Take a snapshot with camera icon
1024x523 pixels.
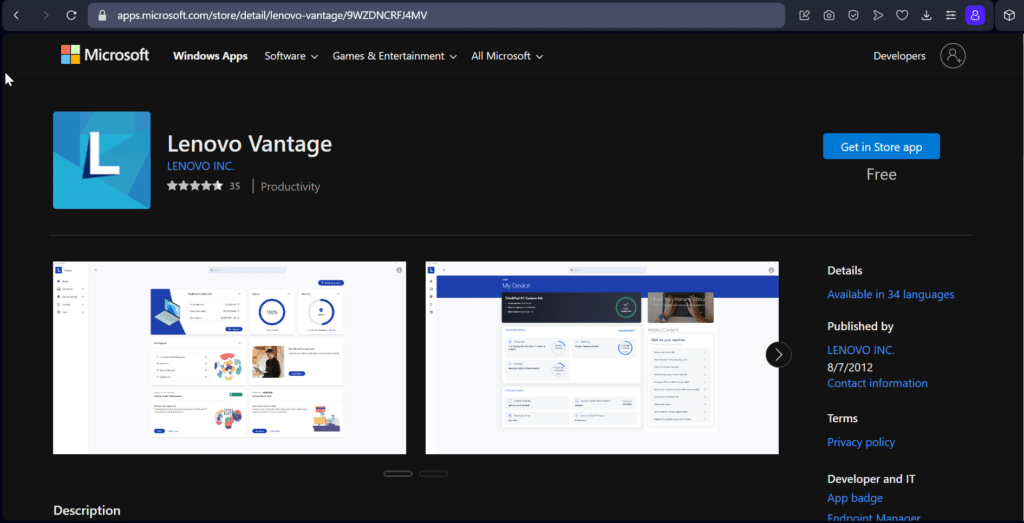(829, 15)
